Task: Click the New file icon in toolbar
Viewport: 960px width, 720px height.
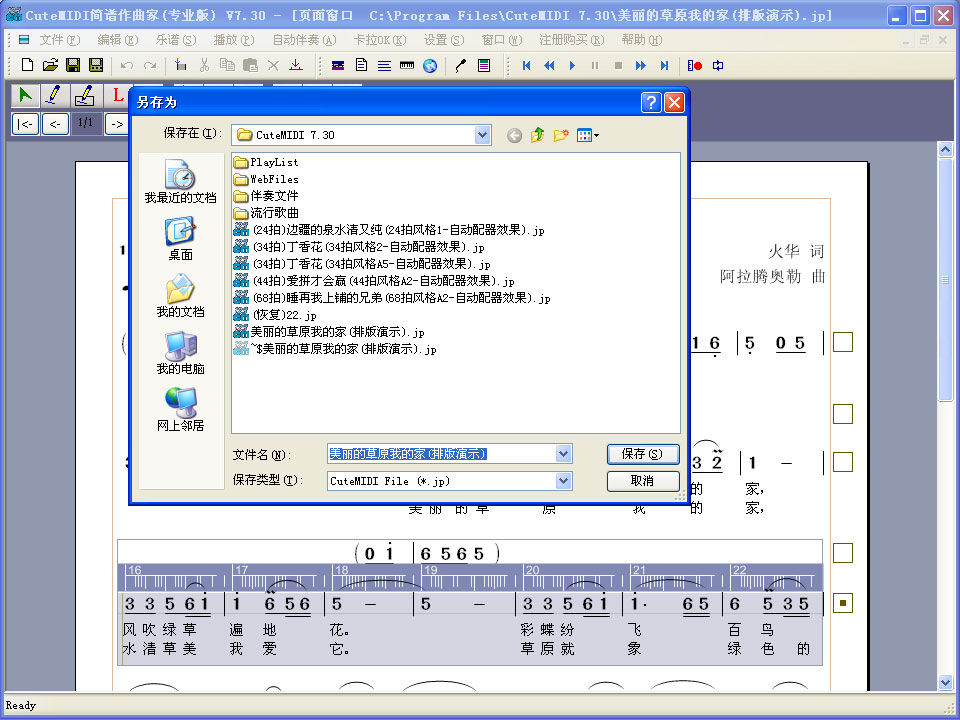Action: (27, 65)
